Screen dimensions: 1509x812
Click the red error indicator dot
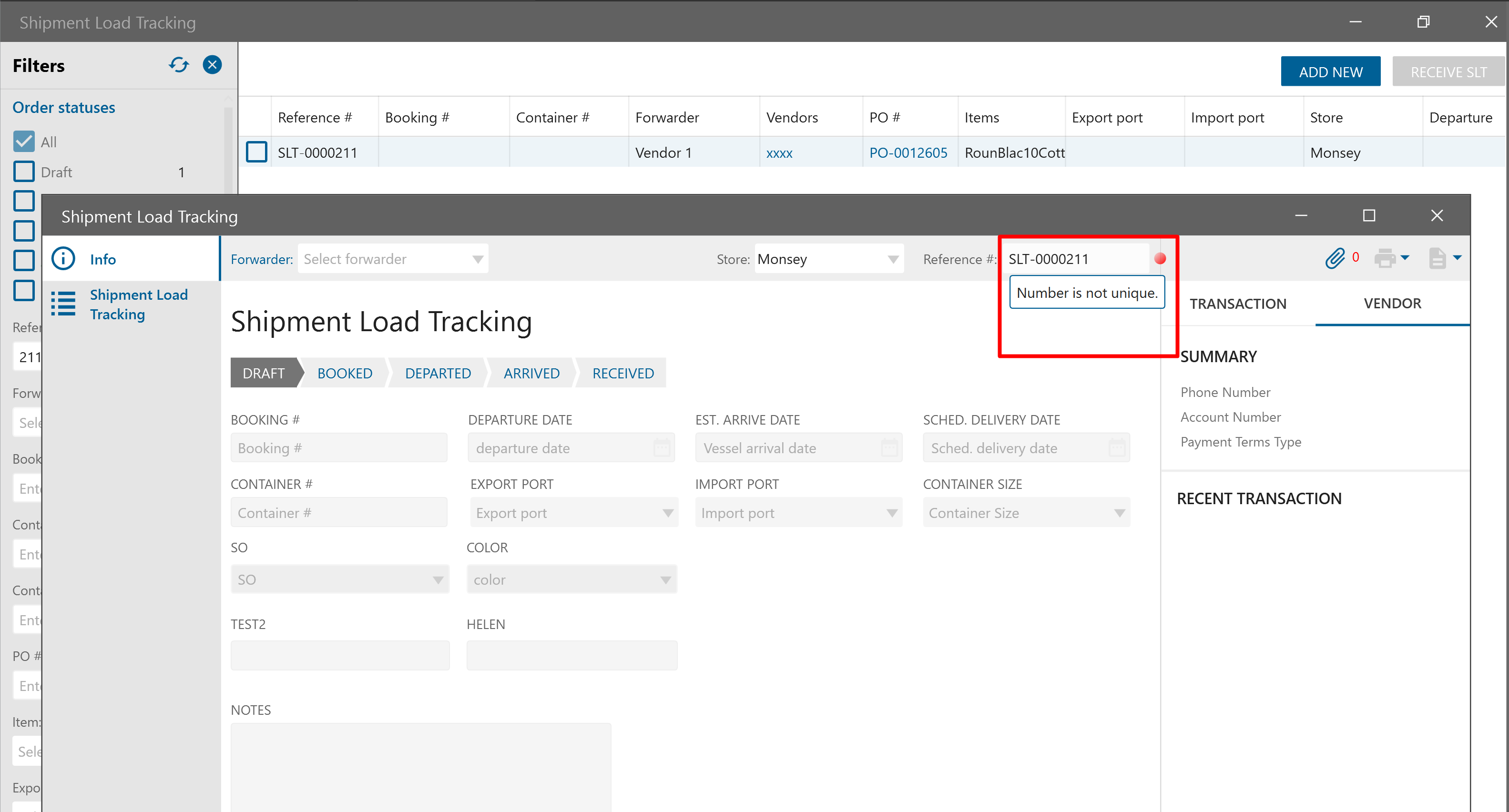[1160, 258]
